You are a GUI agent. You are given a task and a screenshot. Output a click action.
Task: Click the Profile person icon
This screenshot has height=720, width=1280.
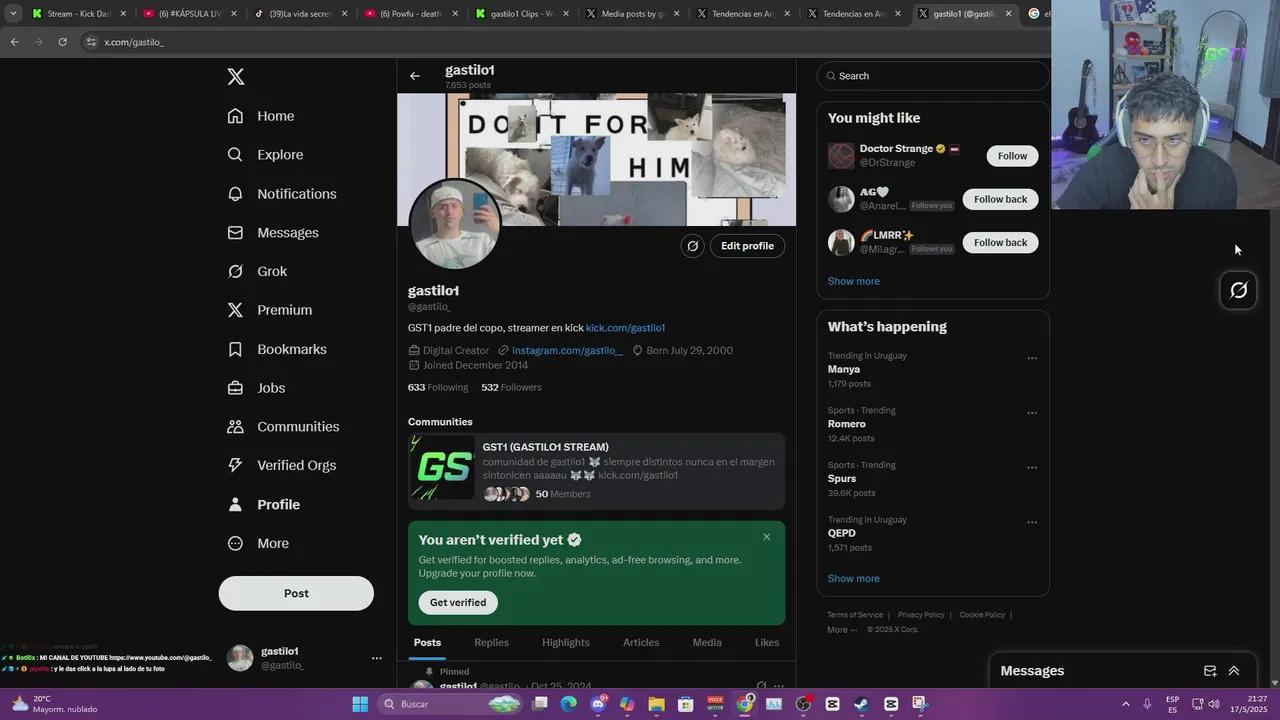click(x=235, y=504)
